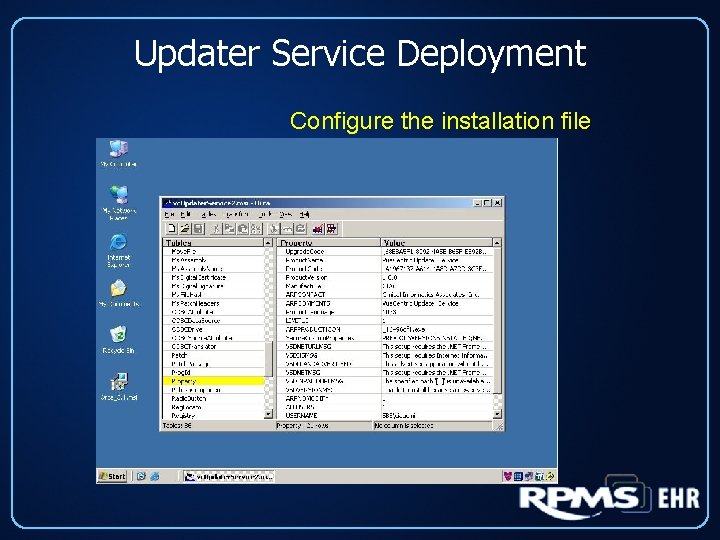720x540 pixels.
Task: Select the ProgId table entry
Action: pyautogui.click(x=214, y=372)
